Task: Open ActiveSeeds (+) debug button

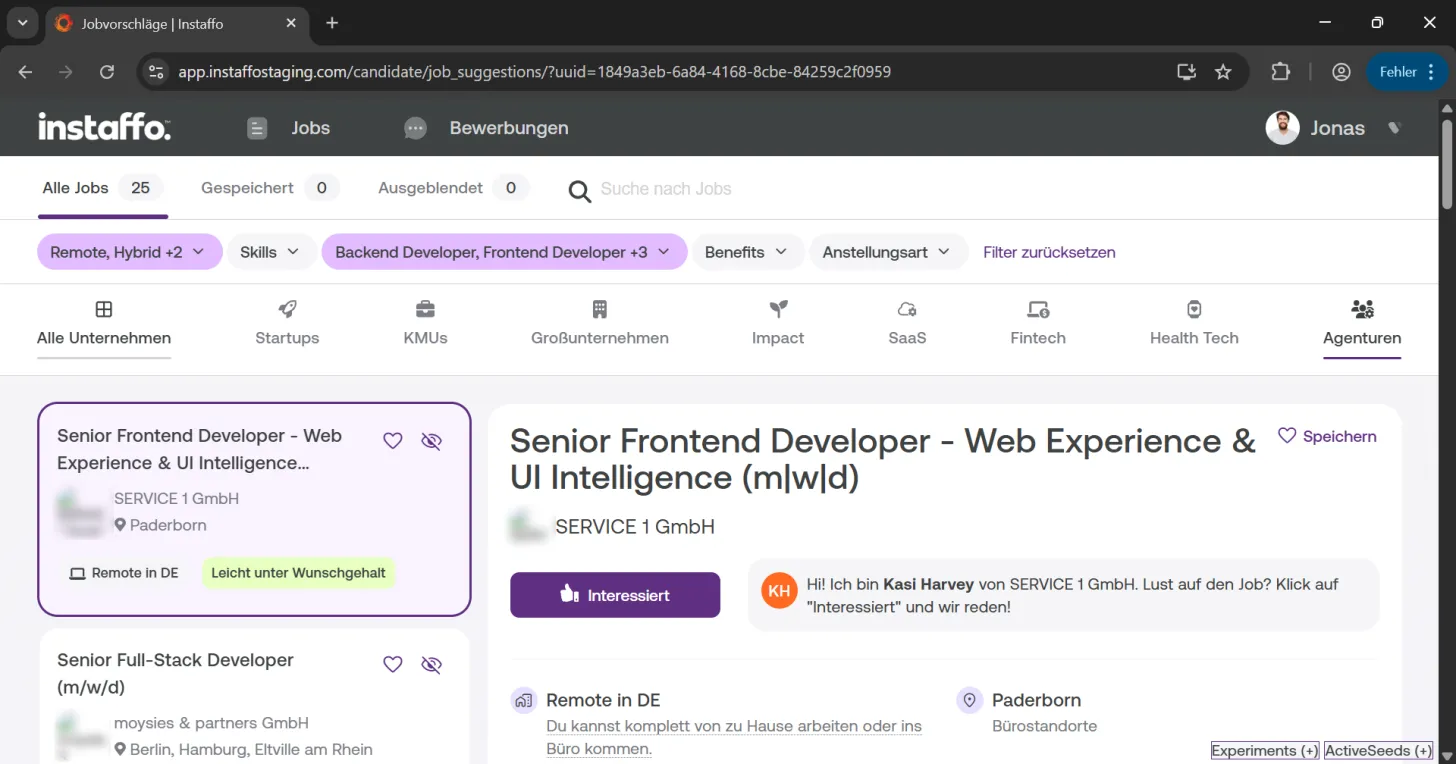Action: [x=1379, y=751]
